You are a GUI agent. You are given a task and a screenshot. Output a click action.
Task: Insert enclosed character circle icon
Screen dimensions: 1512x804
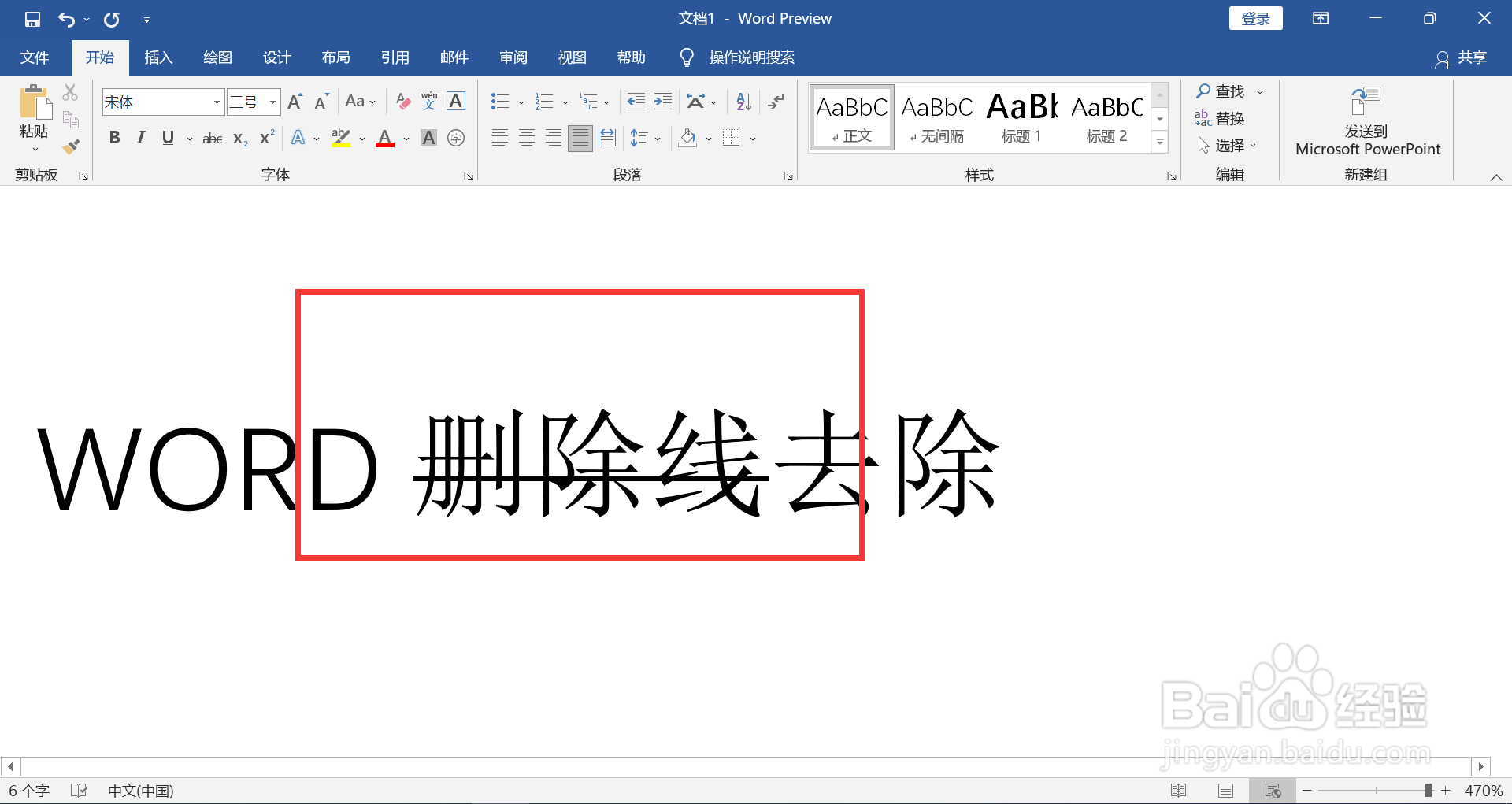456,138
